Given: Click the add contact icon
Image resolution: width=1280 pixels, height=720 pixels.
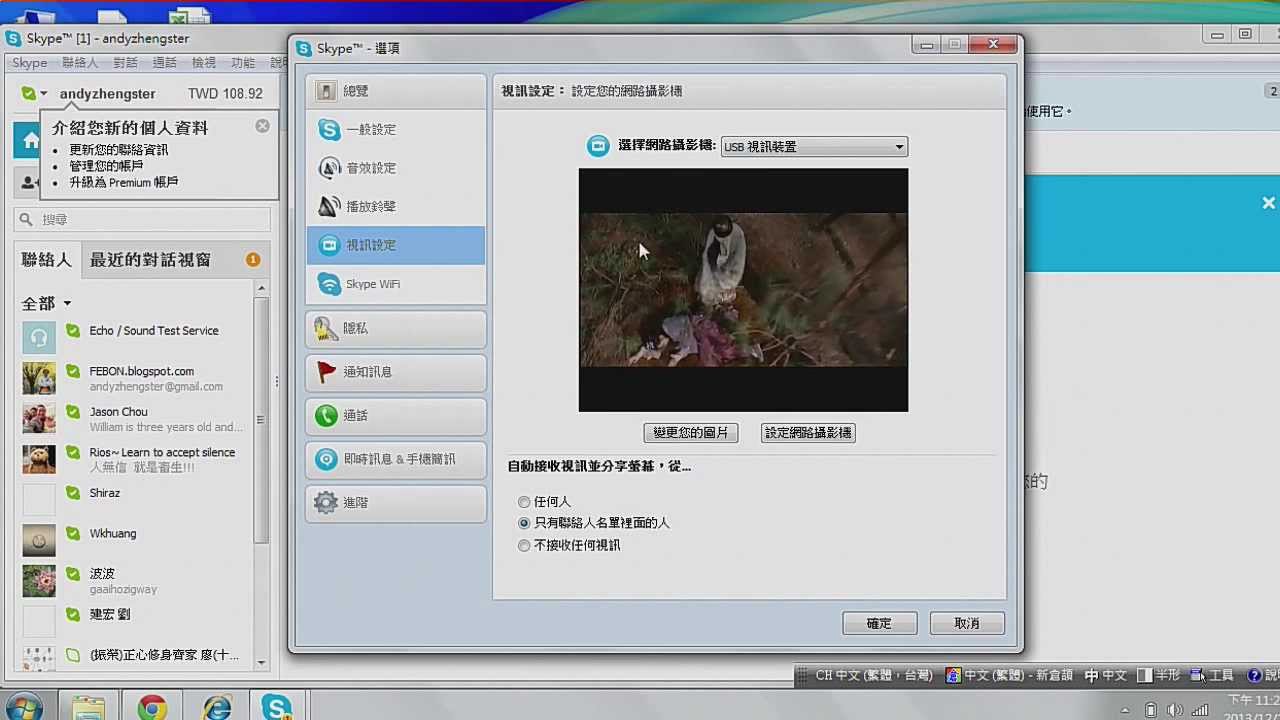Looking at the screenshot, I should [x=29, y=183].
